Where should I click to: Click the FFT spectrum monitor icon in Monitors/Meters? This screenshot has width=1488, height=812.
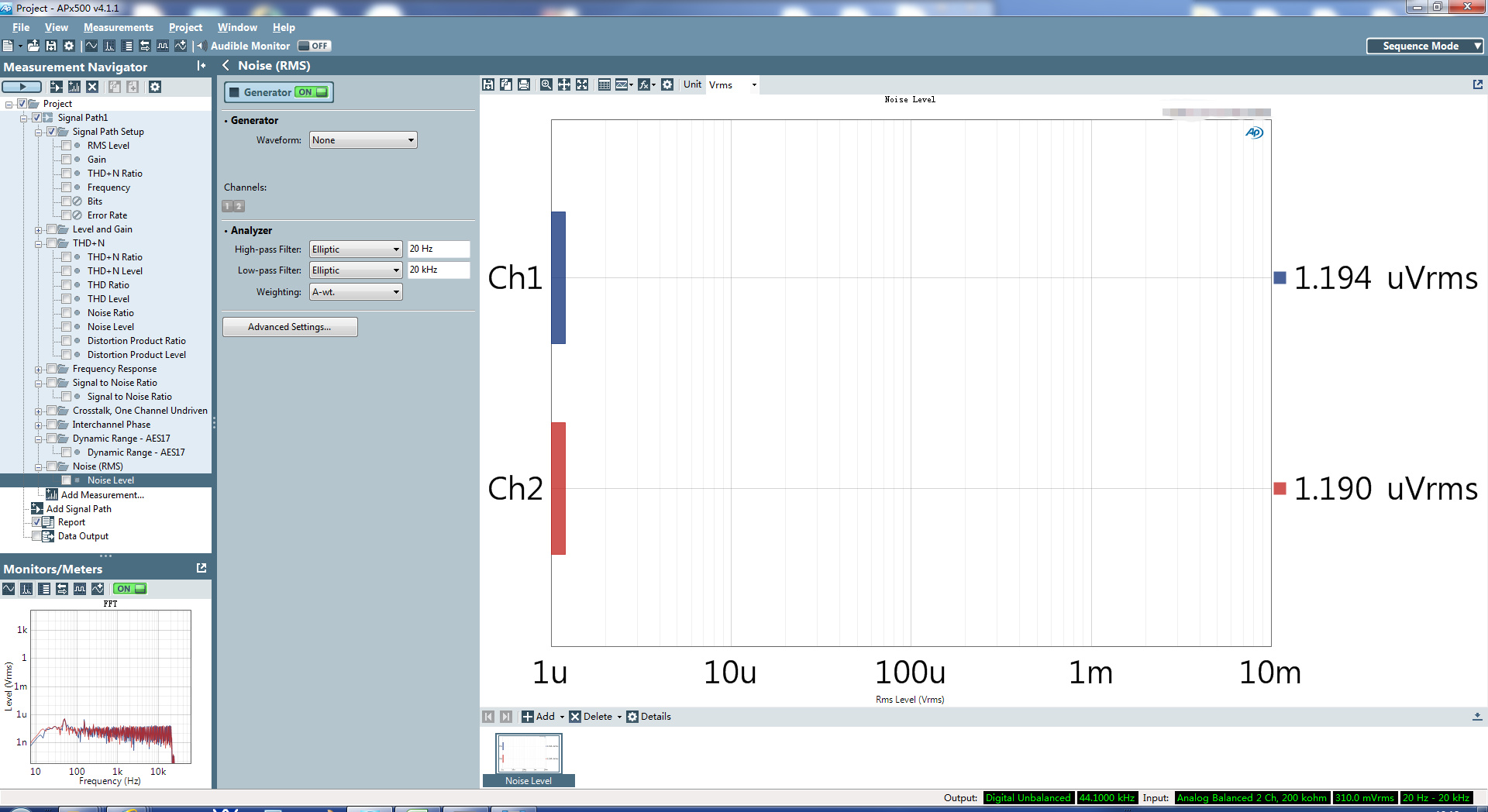[26, 589]
